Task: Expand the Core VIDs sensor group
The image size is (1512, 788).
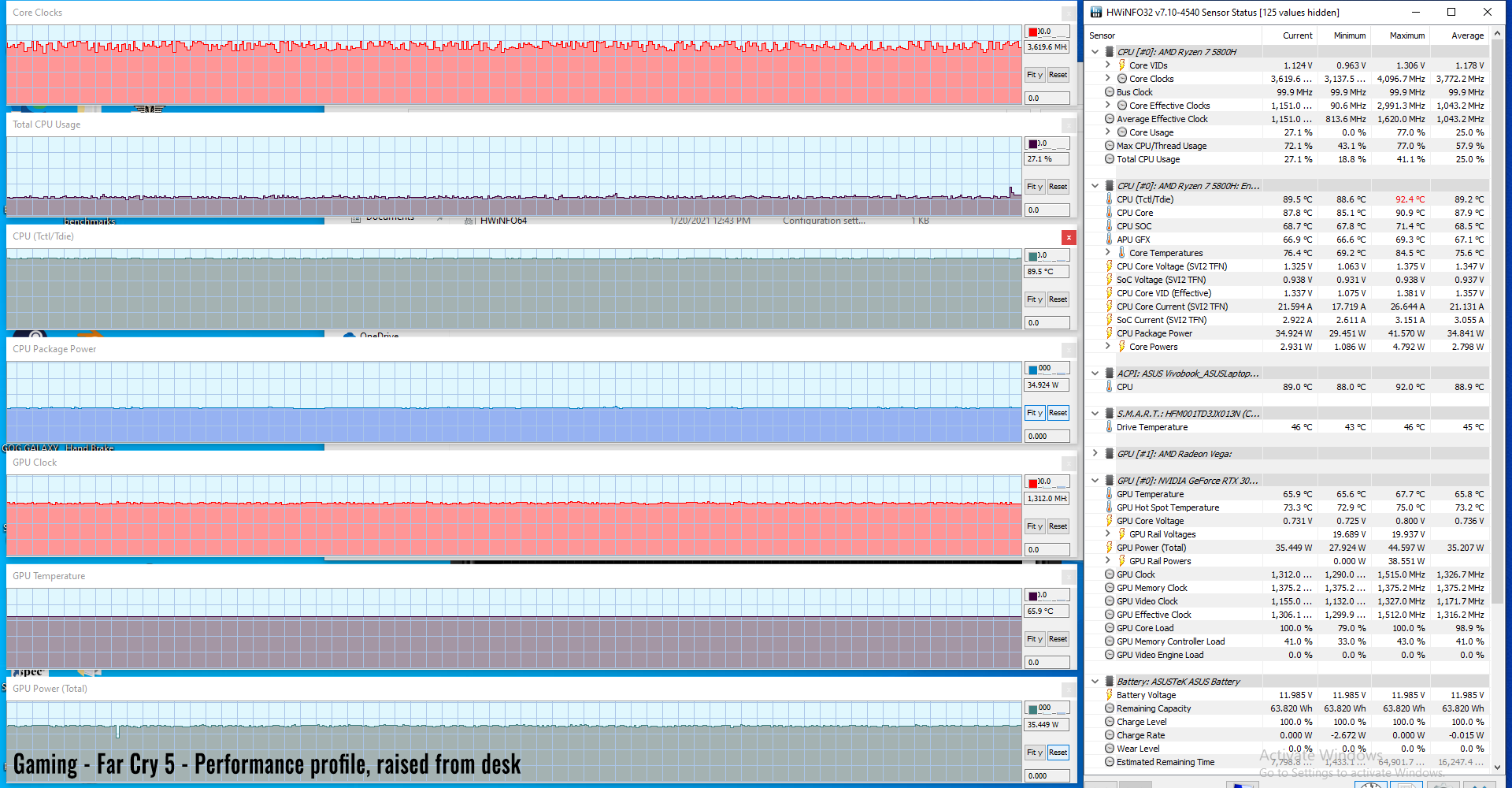Action: point(1108,65)
